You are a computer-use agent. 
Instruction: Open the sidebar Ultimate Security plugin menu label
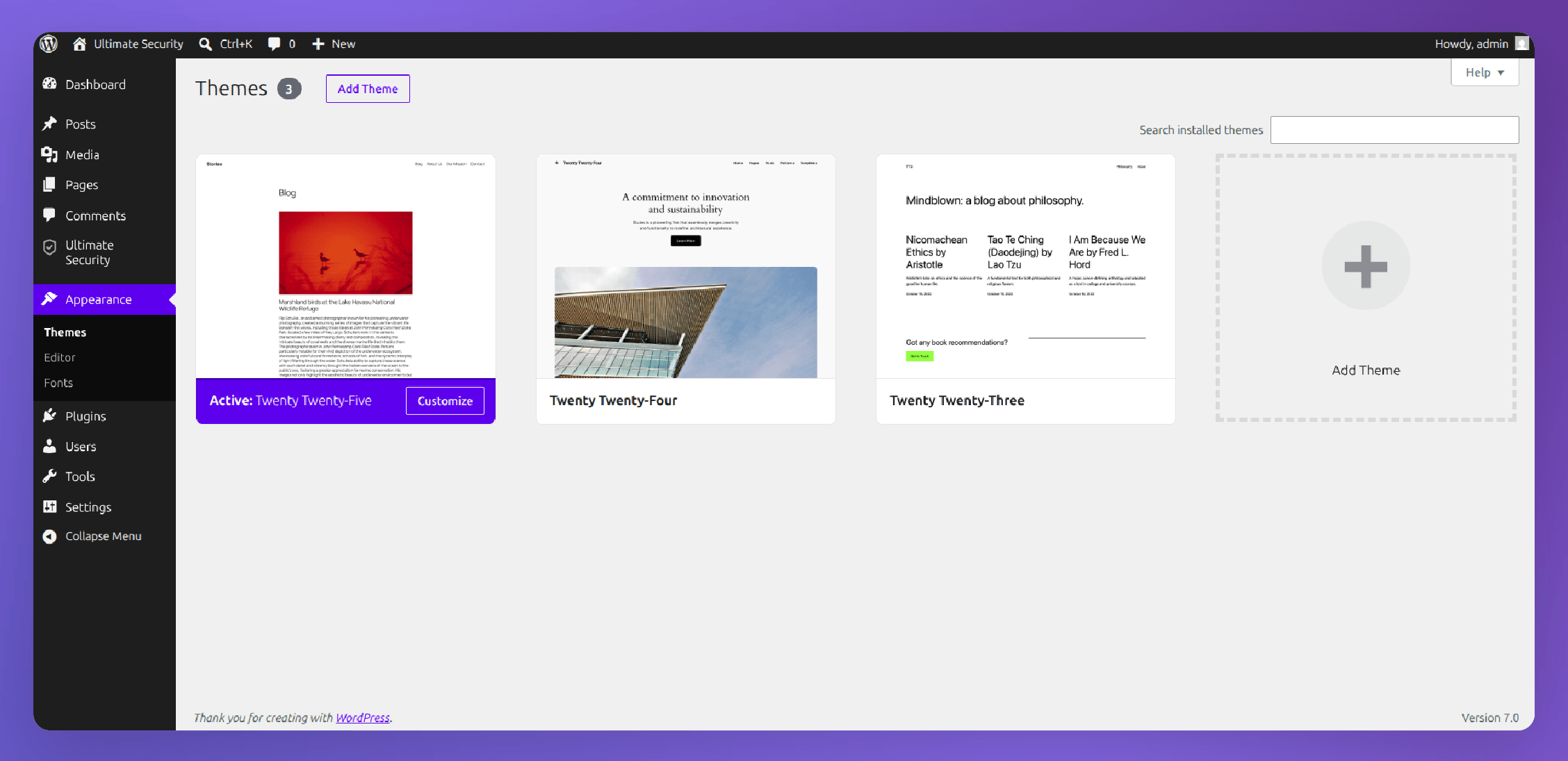point(89,252)
